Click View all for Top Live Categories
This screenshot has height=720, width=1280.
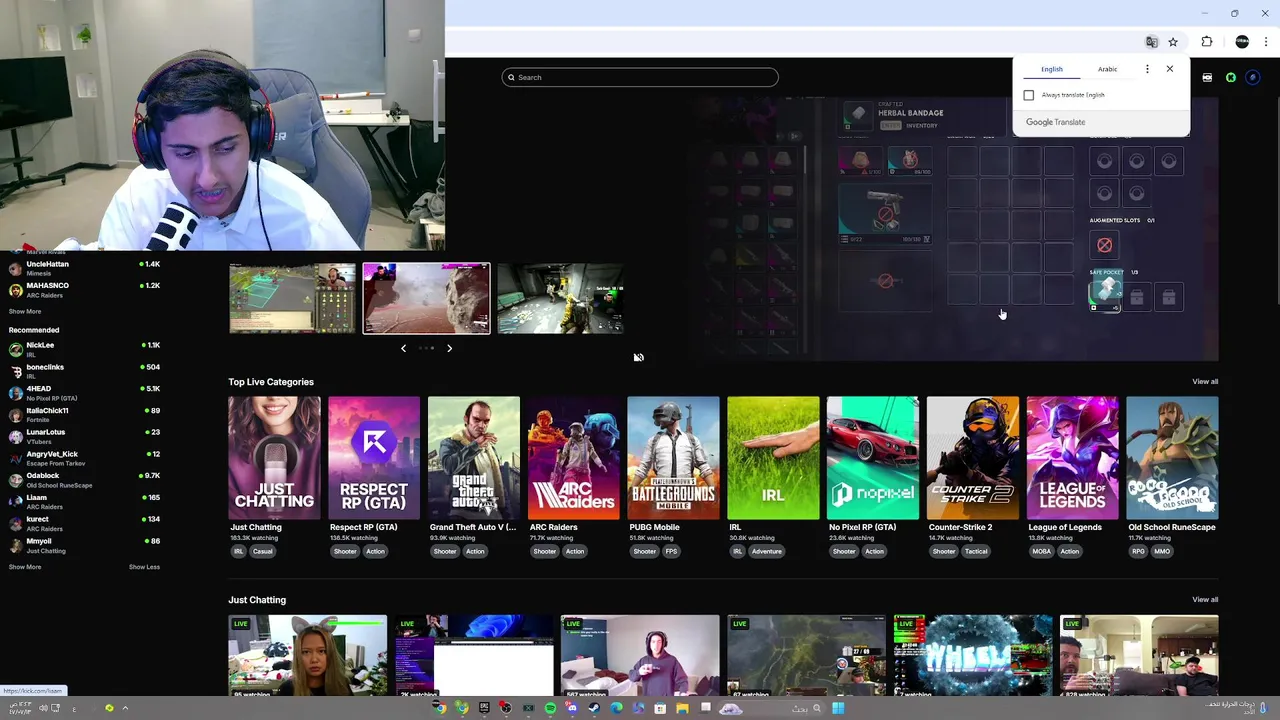pyautogui.click(x=1205, y=381)
